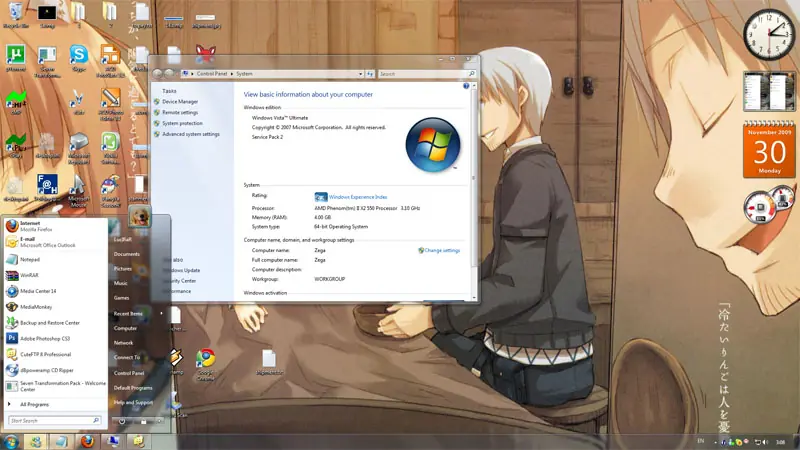Image resolution: width=800 pixels, height=450 pixels.
Task: Click the volume icon in system tray
Action: coord(764,442)
